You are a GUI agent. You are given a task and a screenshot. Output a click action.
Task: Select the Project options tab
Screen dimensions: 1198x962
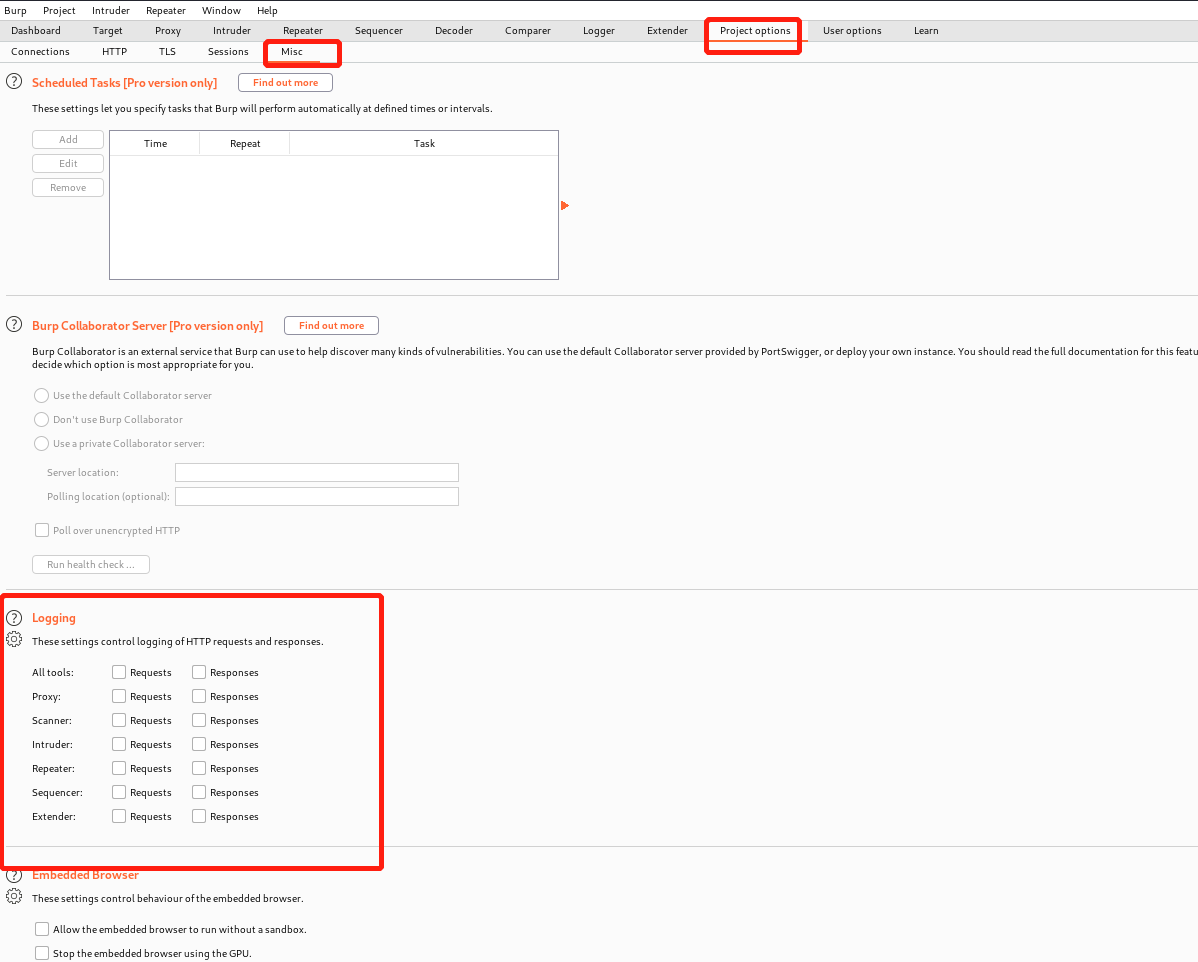[755, 31]
